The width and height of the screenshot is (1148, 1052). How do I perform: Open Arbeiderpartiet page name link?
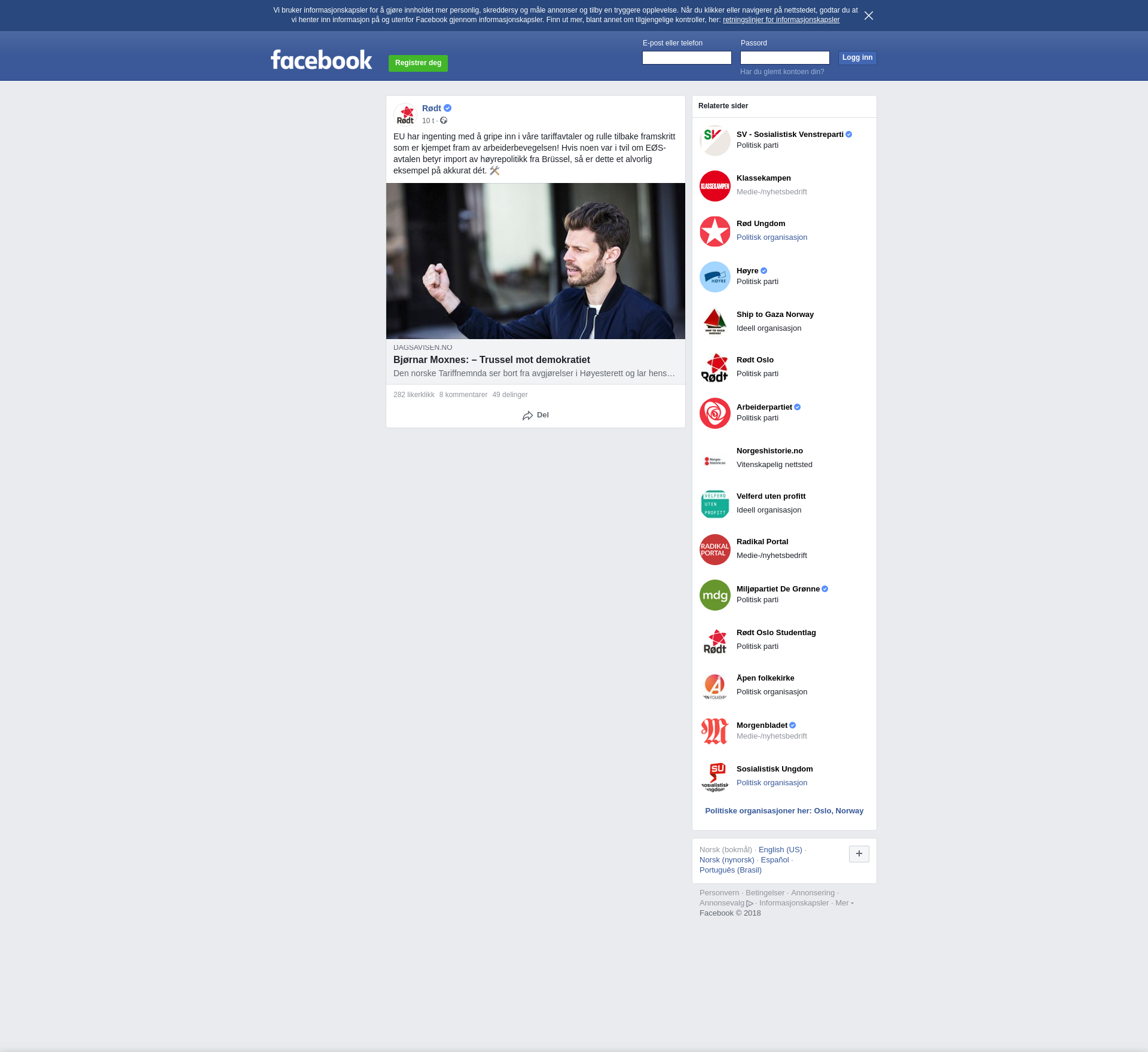coord(764,407)
